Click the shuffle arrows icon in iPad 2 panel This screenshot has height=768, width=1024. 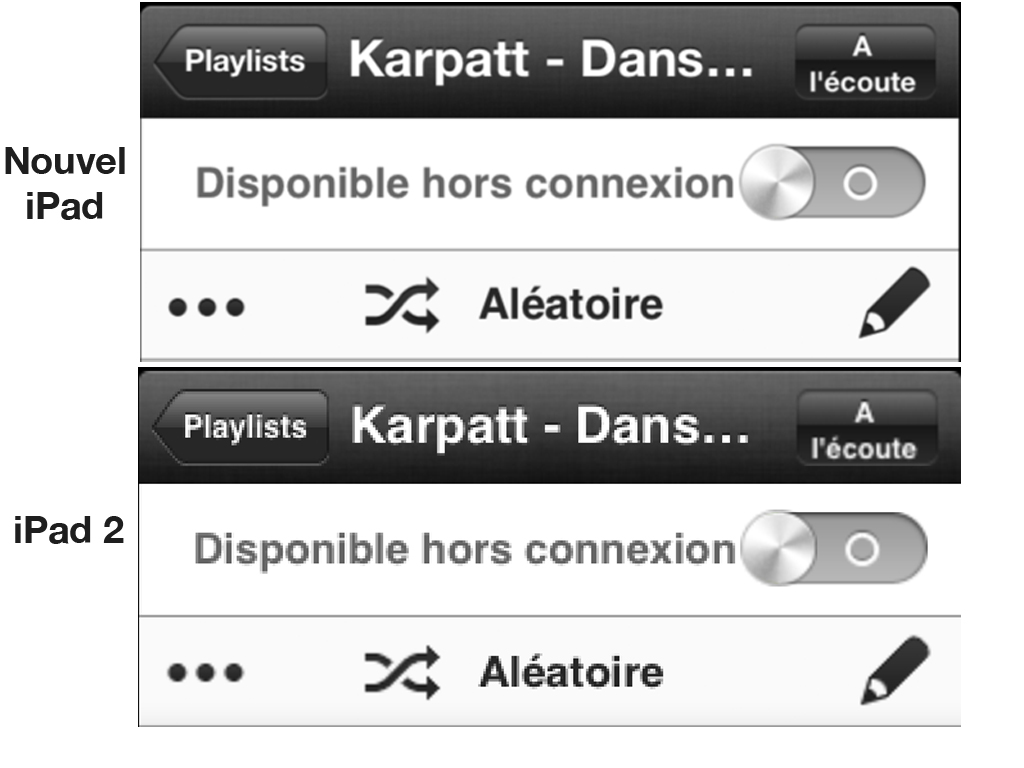[x=402, y=672]
